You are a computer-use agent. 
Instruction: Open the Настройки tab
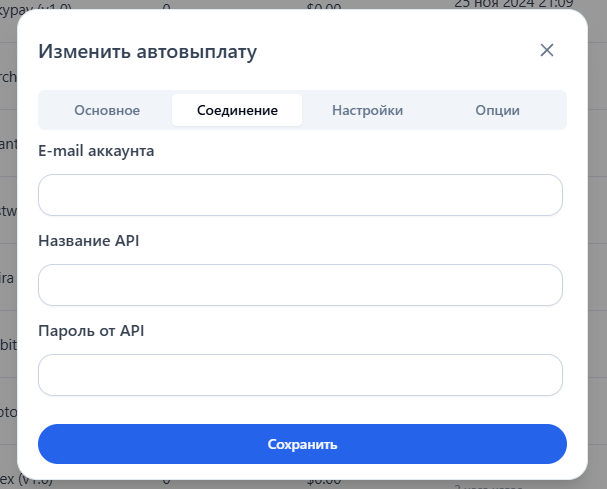click(x=367, y=110)
